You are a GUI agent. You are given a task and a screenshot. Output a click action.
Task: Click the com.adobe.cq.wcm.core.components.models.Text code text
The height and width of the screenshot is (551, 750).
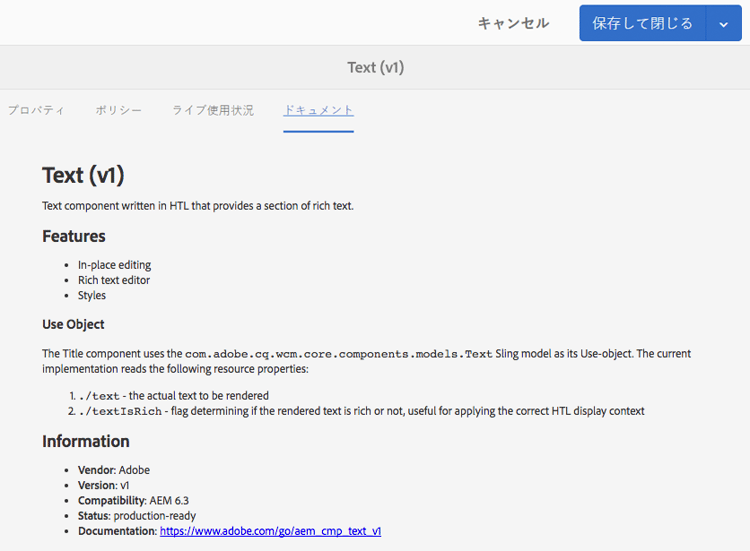click(x=339, y=354)
